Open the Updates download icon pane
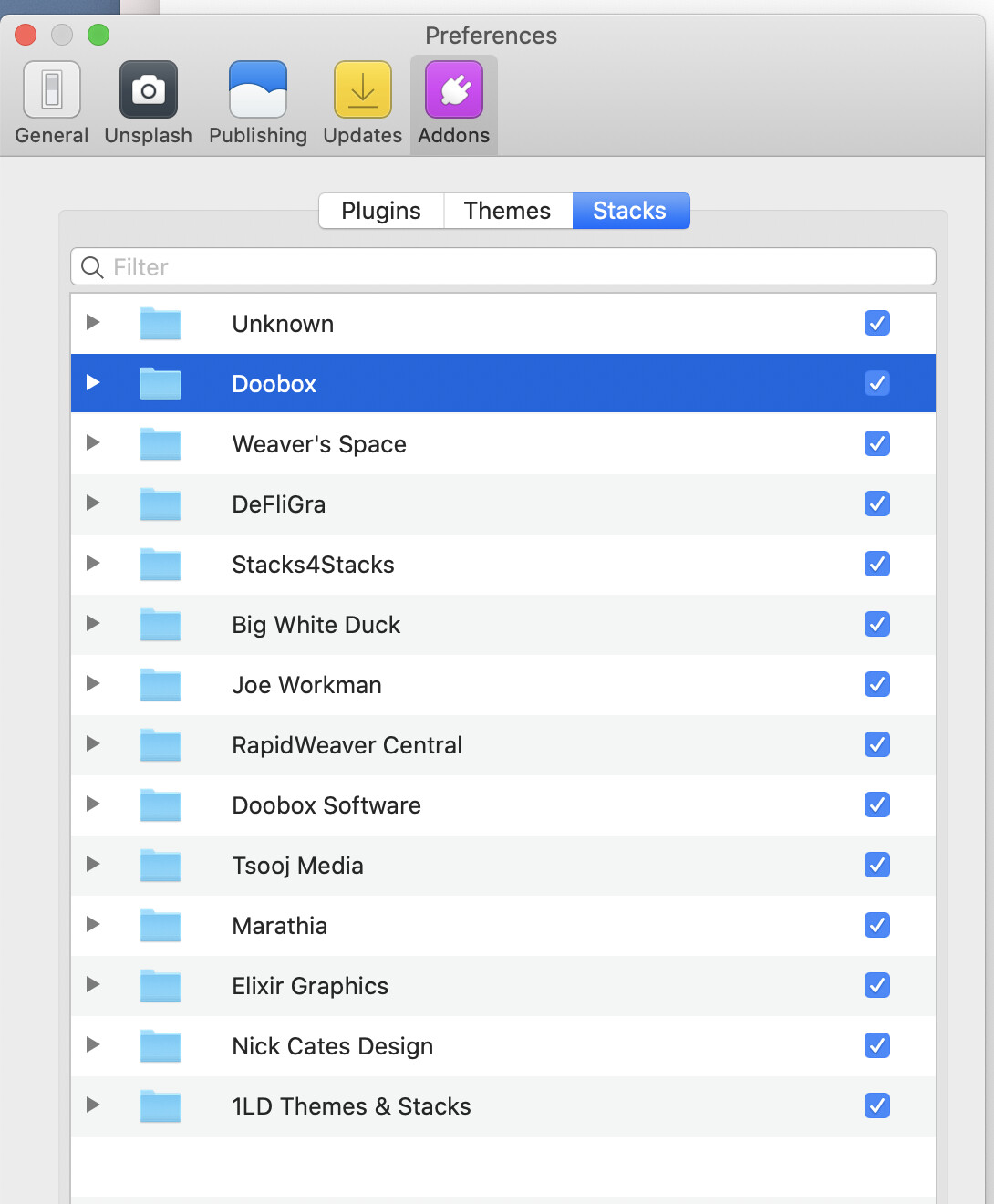 coord(363,103)
